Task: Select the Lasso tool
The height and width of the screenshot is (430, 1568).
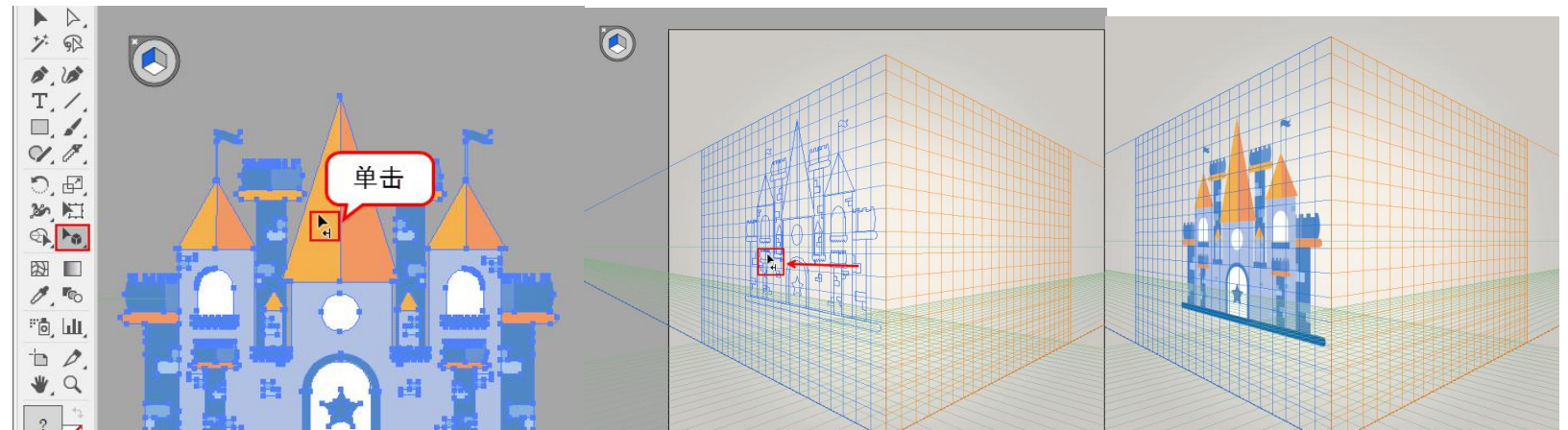Action: [73, 44]
